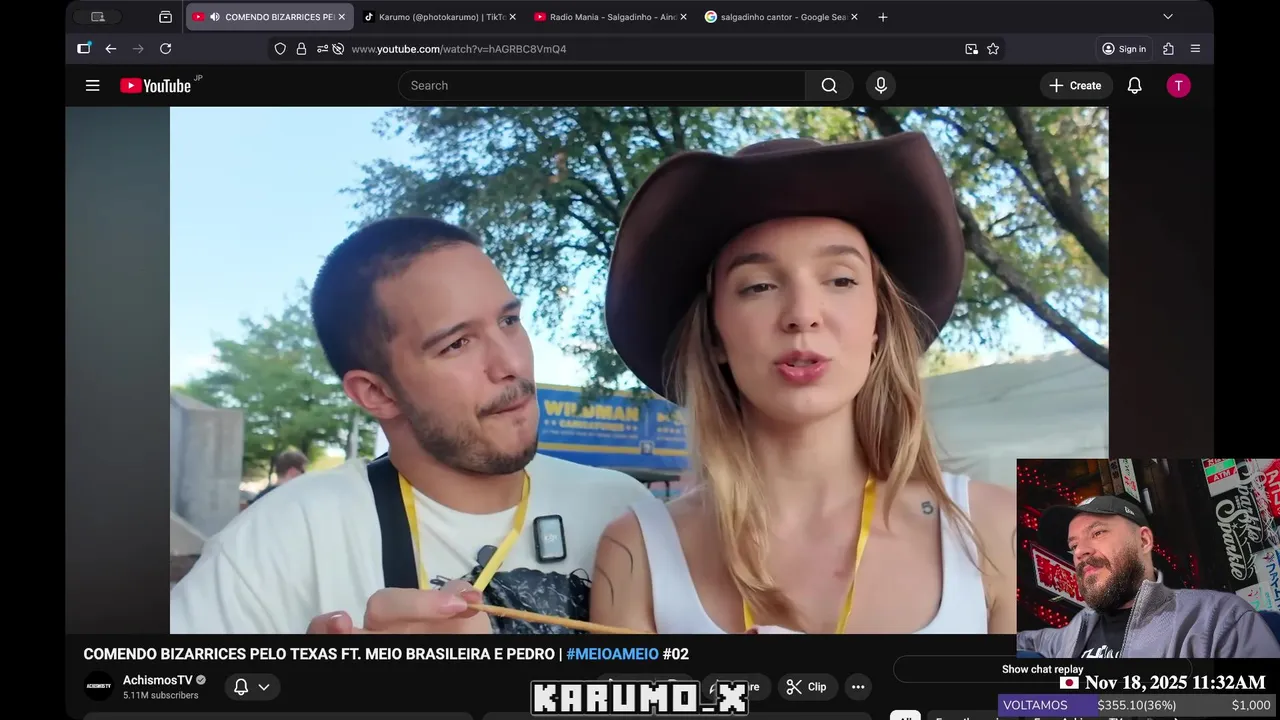This screenshot has width=1280, height=720.
Task: Open the AchismosTV channel name link
Action: pyautogui.click(x=158, y=680)
